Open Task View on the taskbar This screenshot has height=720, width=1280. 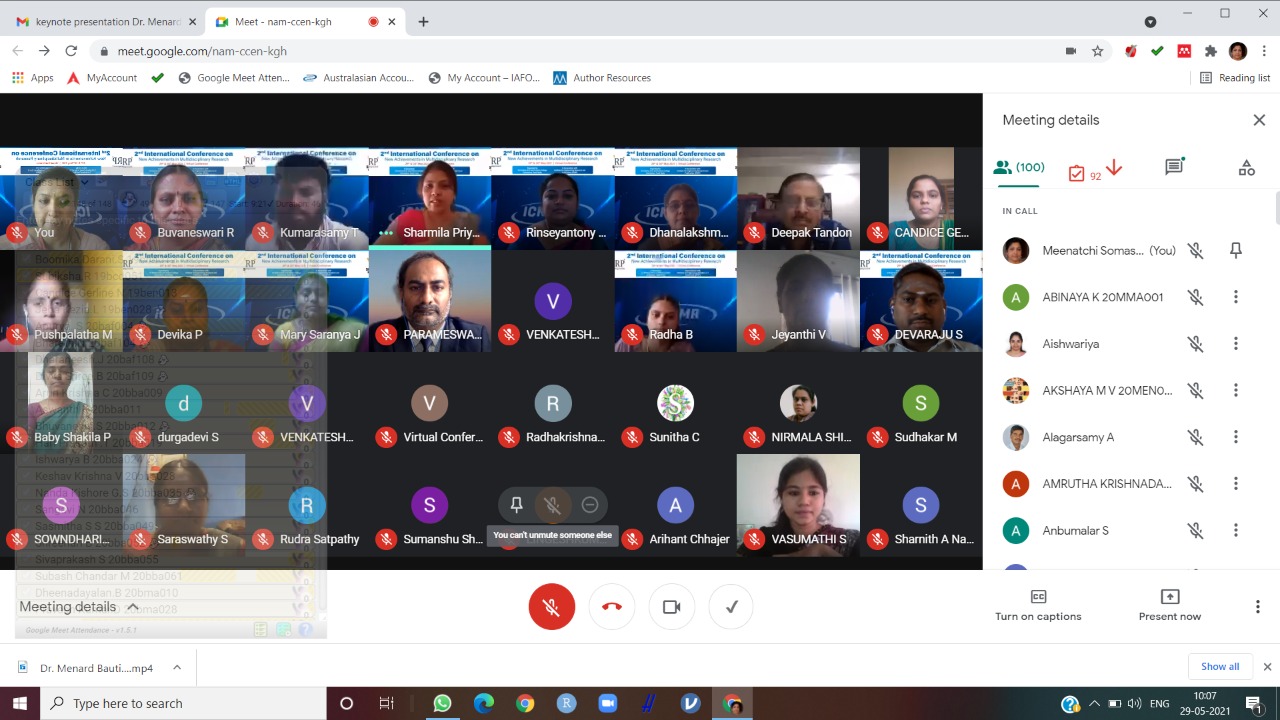click(387, 704)
